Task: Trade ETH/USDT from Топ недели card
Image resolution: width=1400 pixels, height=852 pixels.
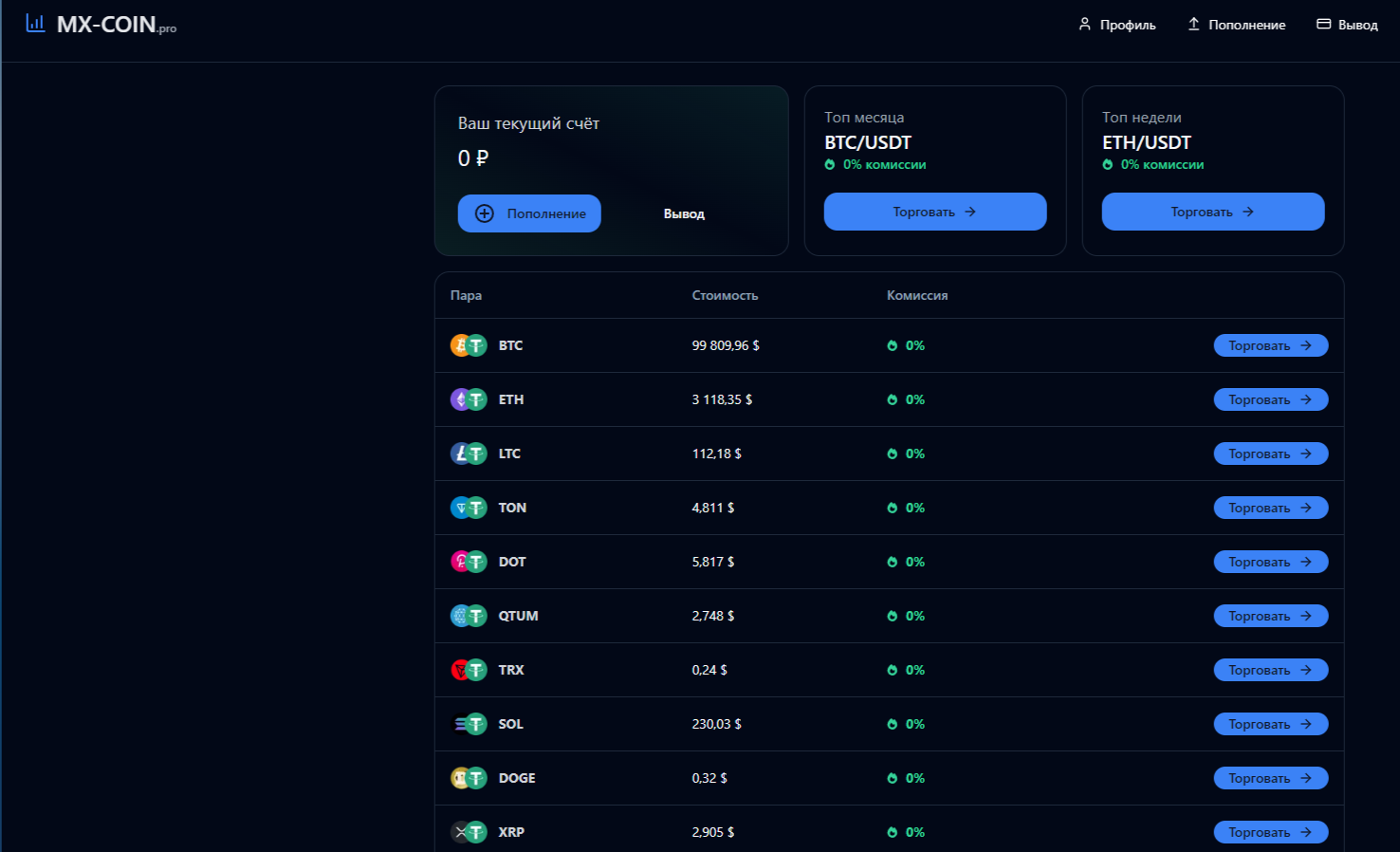Action: (x=1212, y=212)
